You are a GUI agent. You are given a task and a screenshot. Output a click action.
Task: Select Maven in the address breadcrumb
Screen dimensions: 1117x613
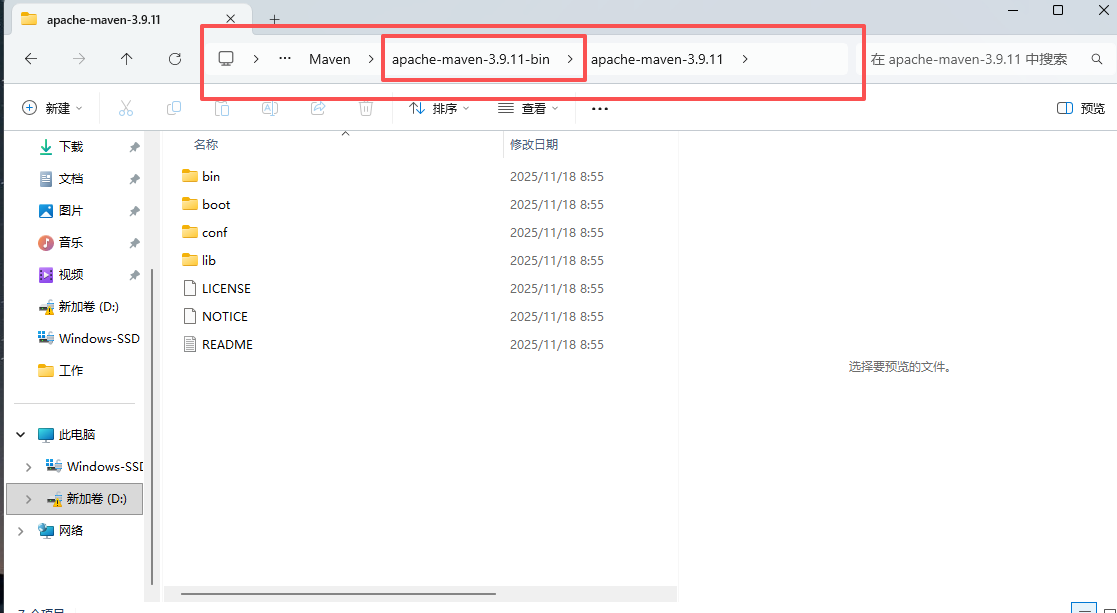(x=329, y=59)
